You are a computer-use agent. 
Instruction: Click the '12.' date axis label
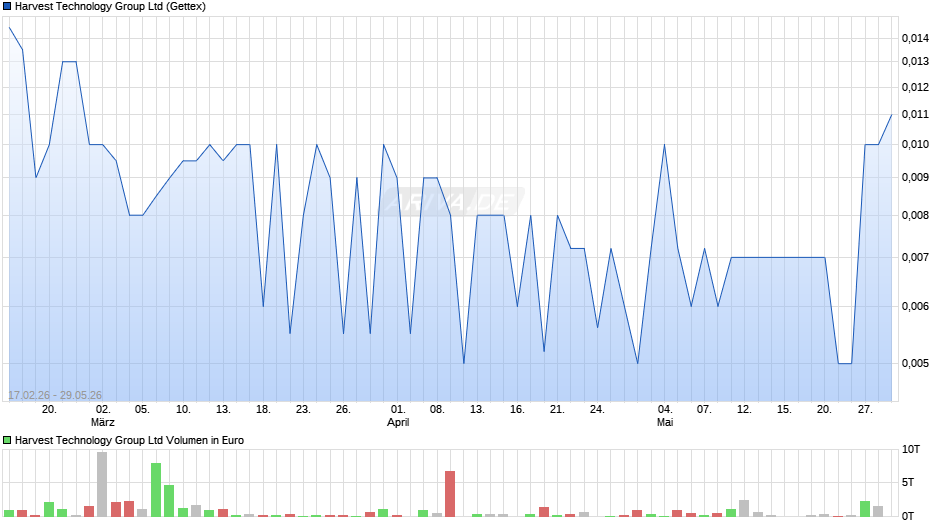(744, 410)
